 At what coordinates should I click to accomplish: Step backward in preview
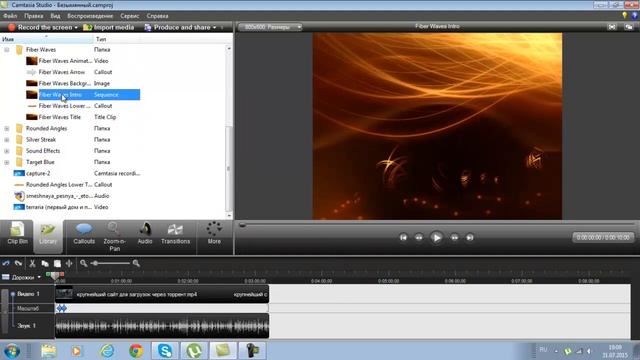[x=419, y=238]
